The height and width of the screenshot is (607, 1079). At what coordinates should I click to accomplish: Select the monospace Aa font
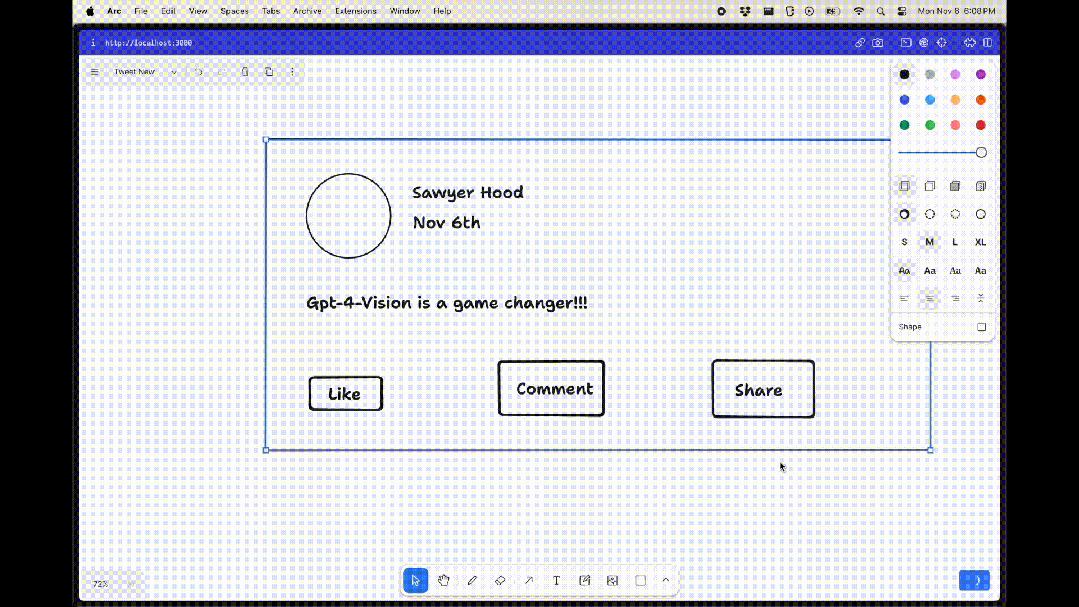pos(981,270)
